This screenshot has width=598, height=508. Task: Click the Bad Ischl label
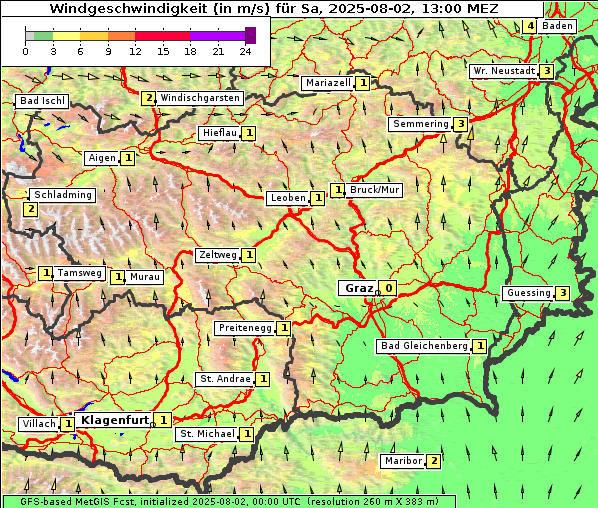42,101
